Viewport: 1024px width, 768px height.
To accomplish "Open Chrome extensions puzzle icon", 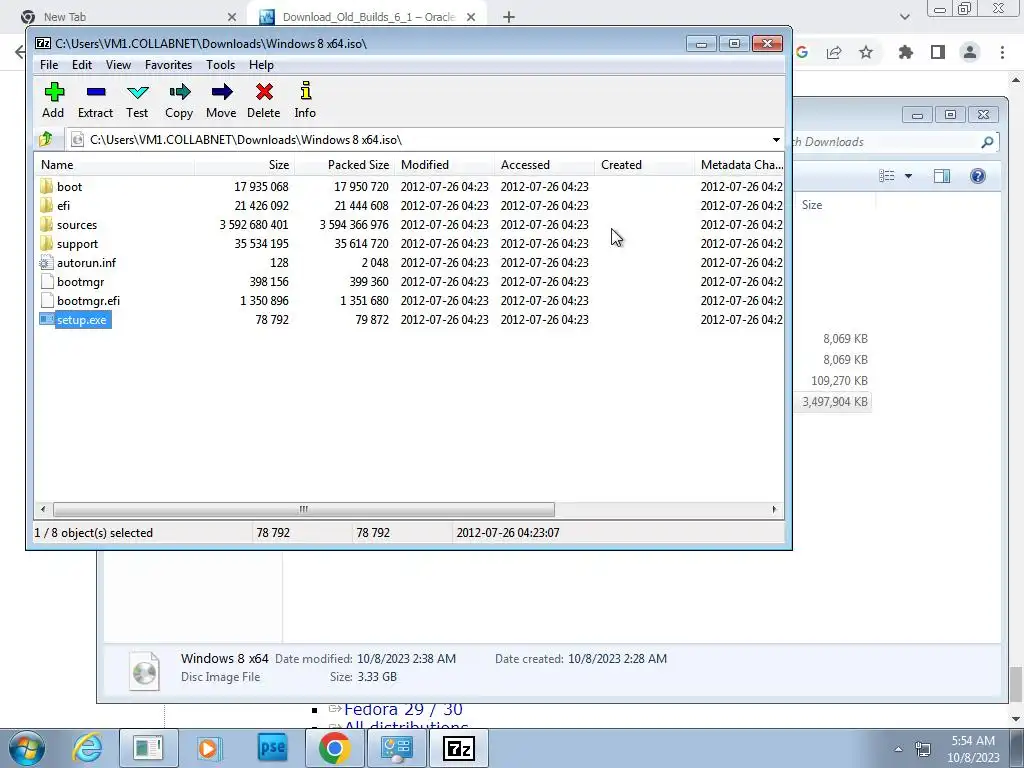I will [x=905, y=52].
